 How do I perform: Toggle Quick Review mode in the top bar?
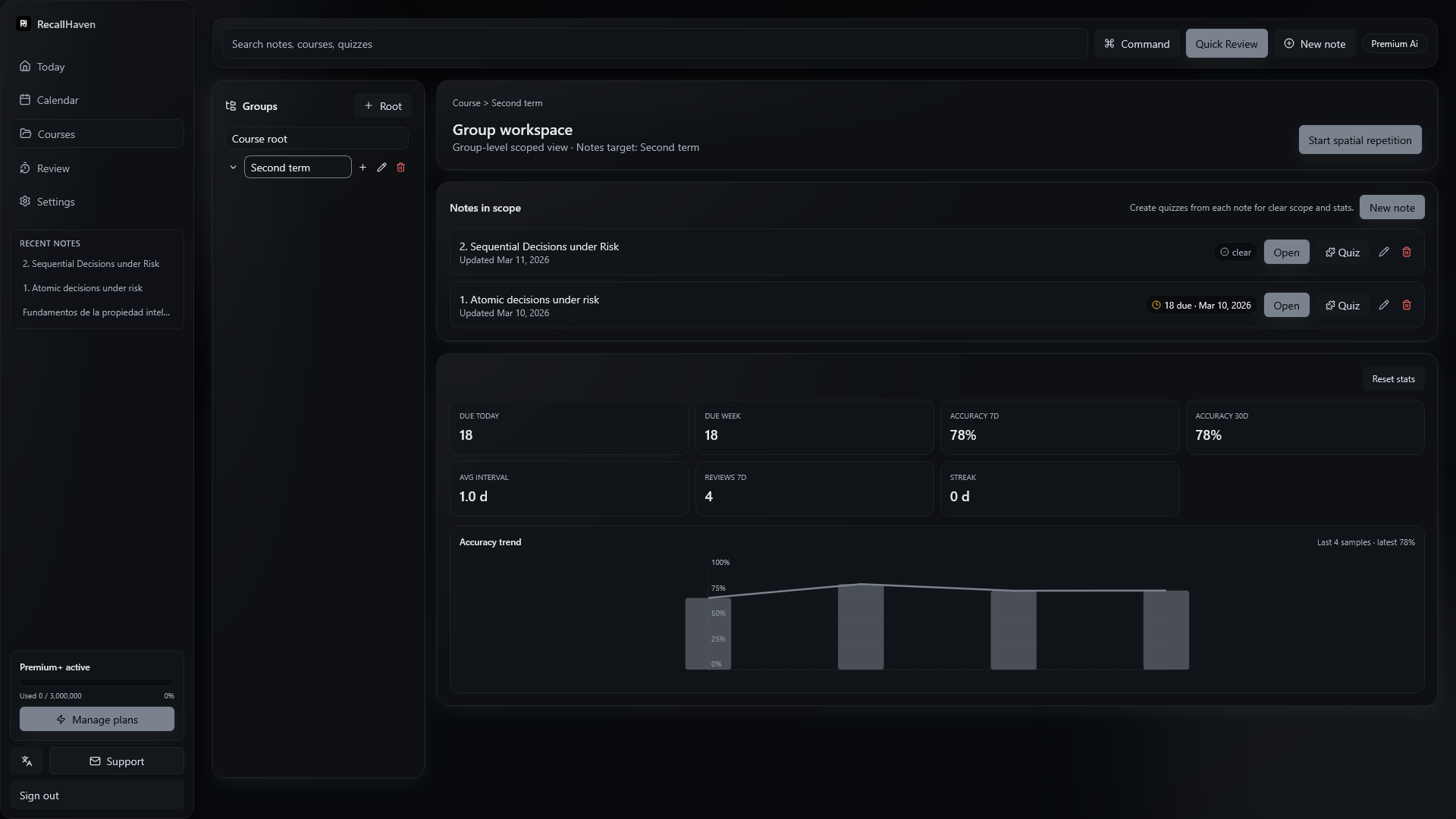(1226, 43)
